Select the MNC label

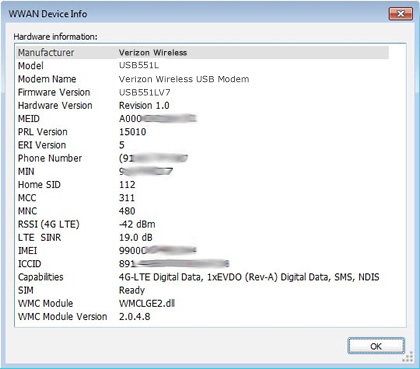pyautogui.click(x=27, y=211)
